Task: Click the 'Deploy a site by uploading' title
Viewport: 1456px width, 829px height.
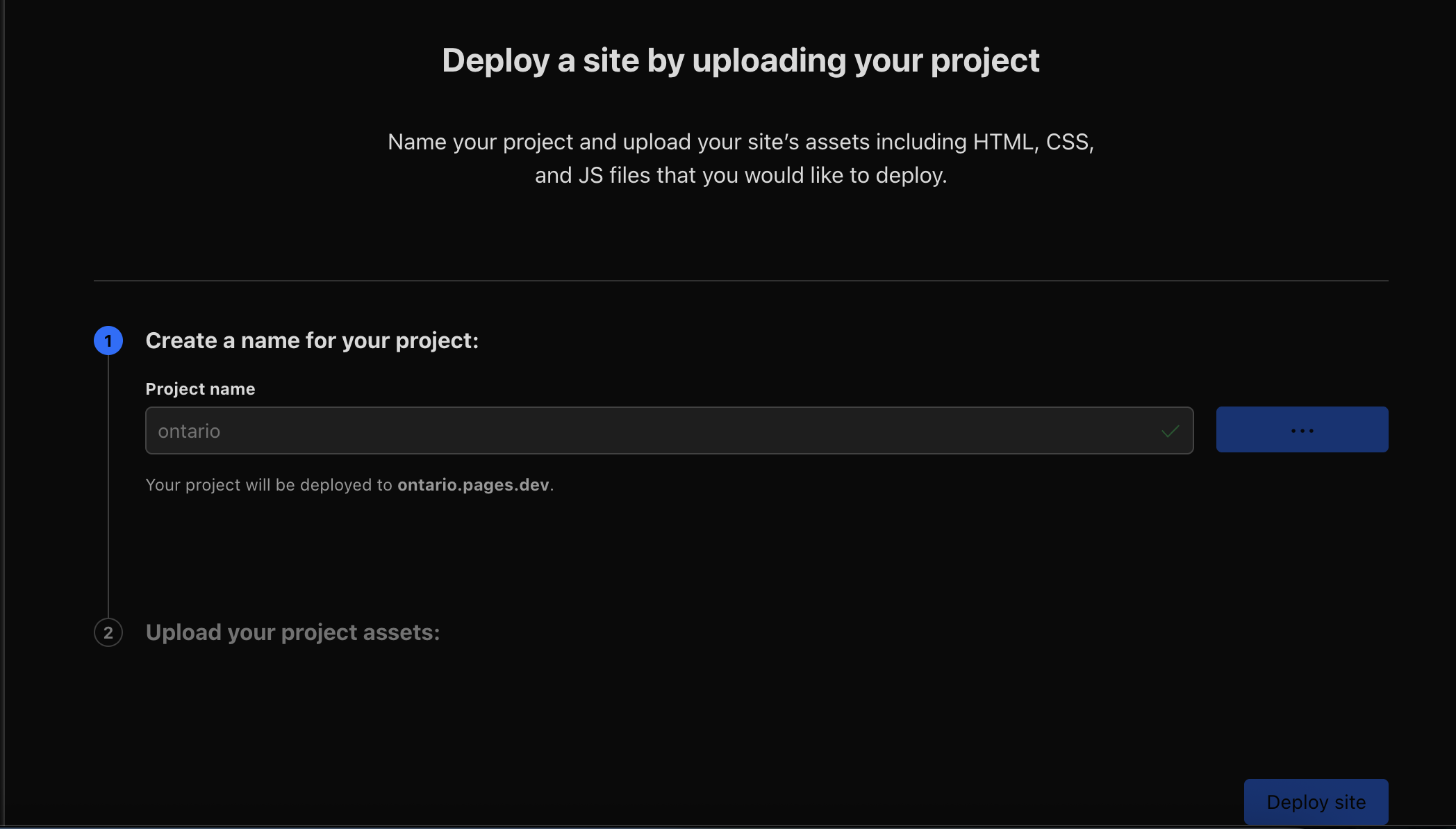Action: 741,60
